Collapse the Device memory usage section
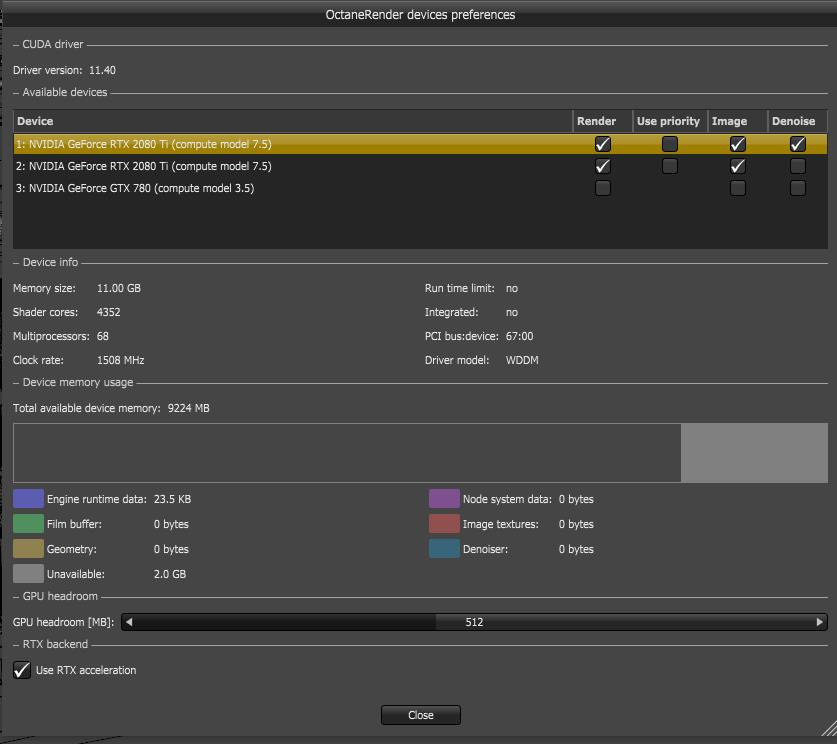Image resolution: width=837 pixels, height=744 pixels. 16,383
